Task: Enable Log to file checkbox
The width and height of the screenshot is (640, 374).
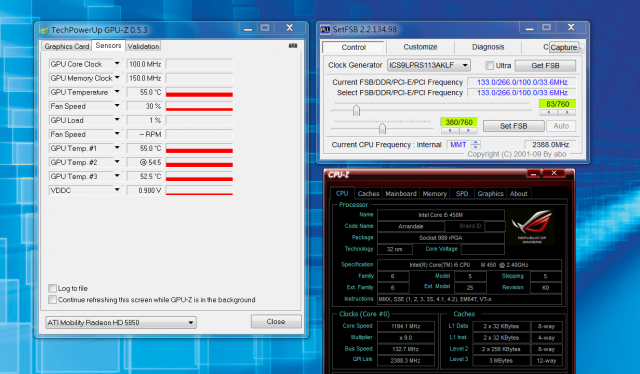Action: pyautogui.click(x=52, y=288)
